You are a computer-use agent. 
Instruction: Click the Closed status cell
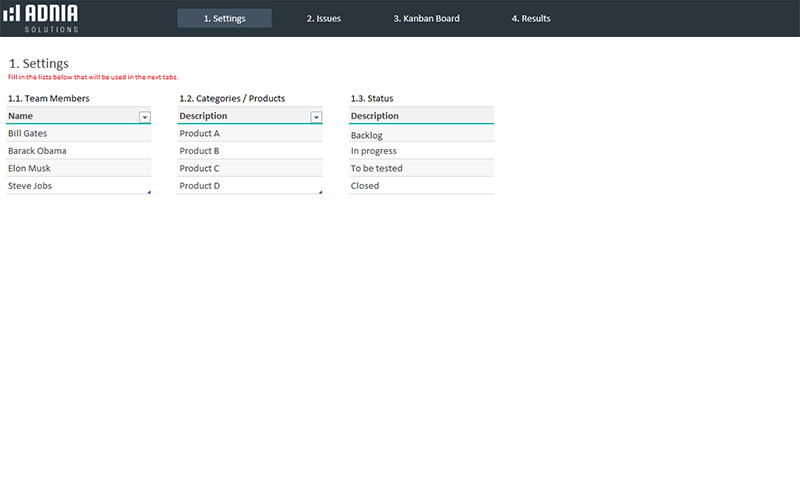(x=421, y=186)
